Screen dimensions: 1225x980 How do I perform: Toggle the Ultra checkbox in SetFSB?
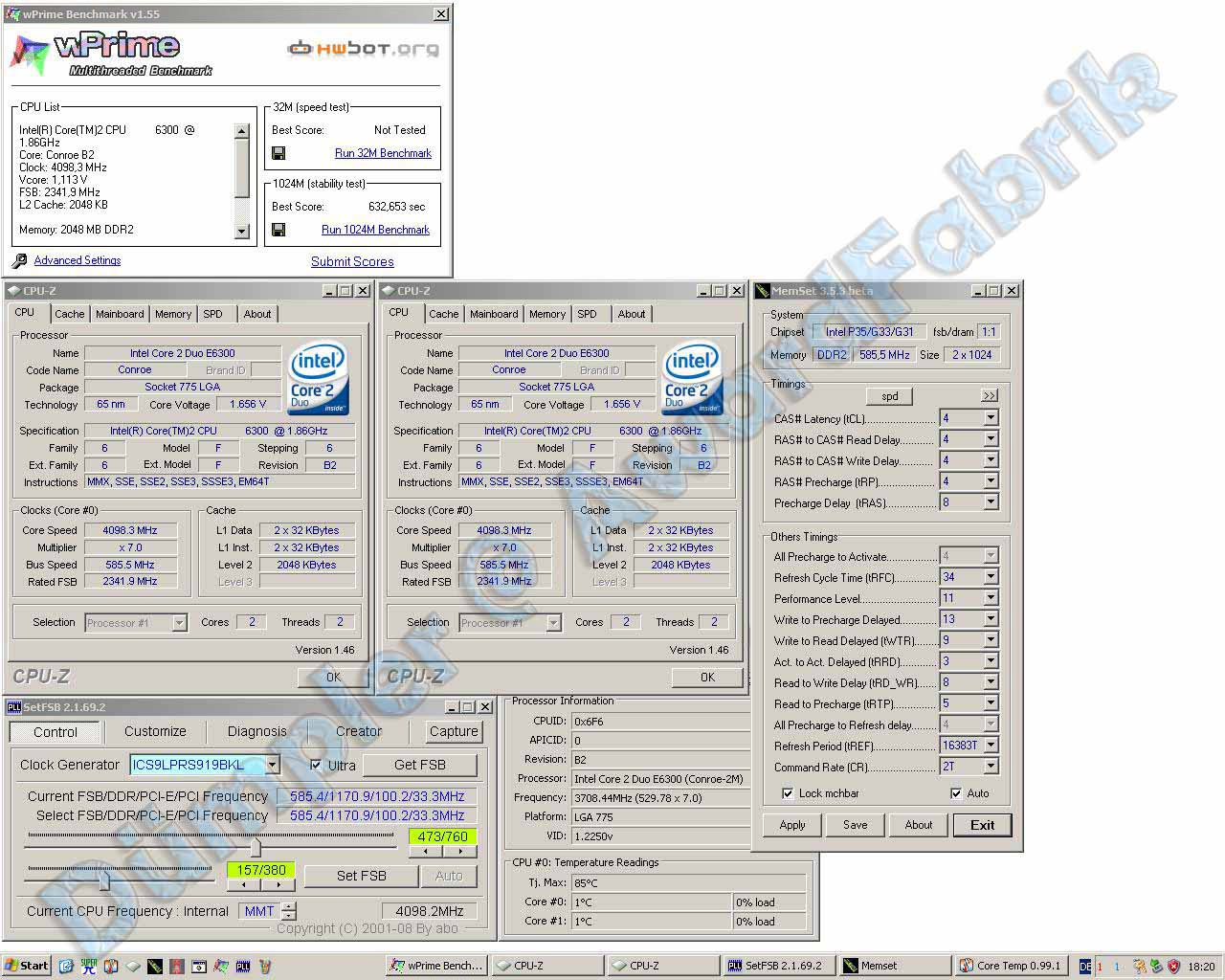click(316, 765)
